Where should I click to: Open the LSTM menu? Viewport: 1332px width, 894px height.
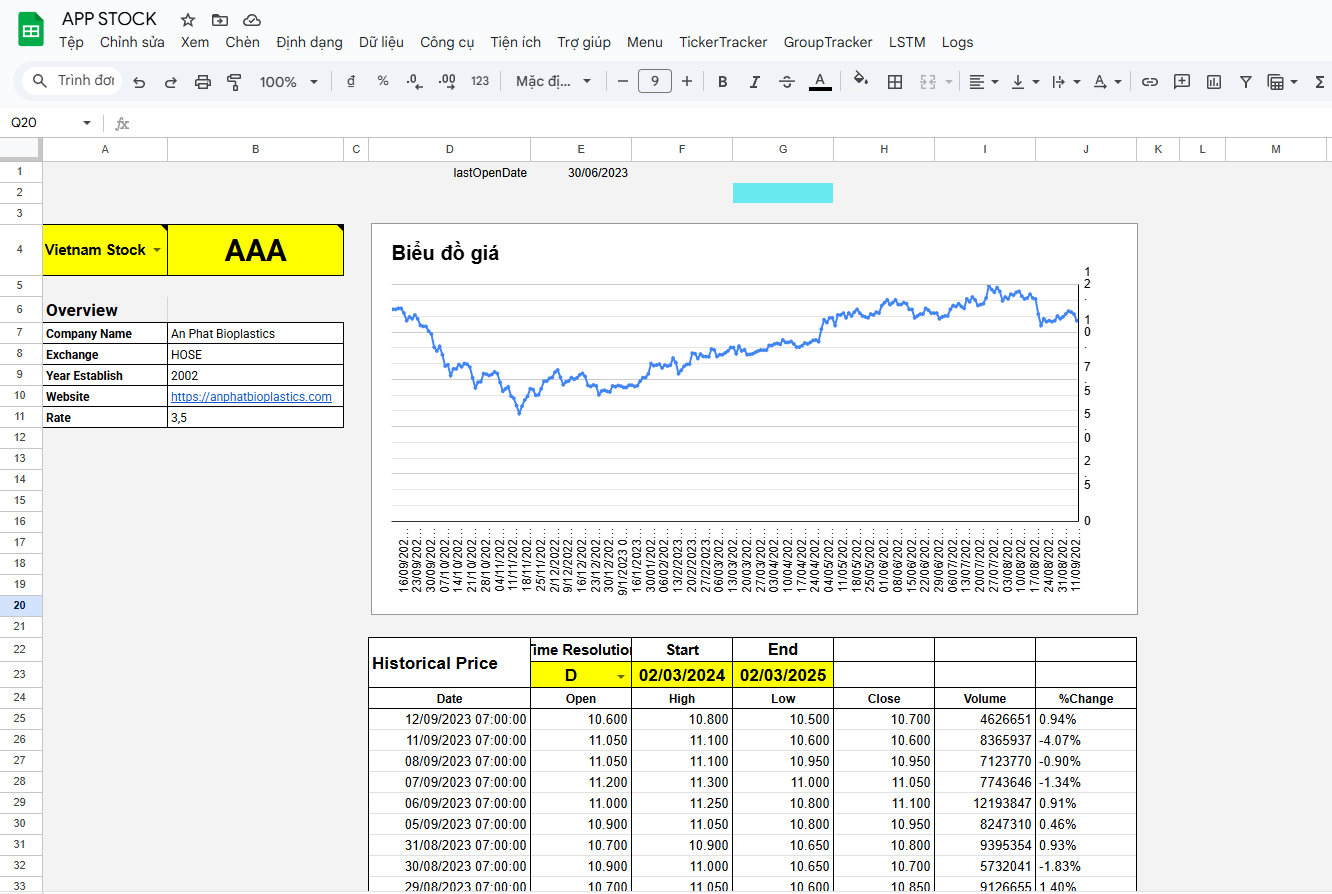pyautogui.click(x=907, y=42)
